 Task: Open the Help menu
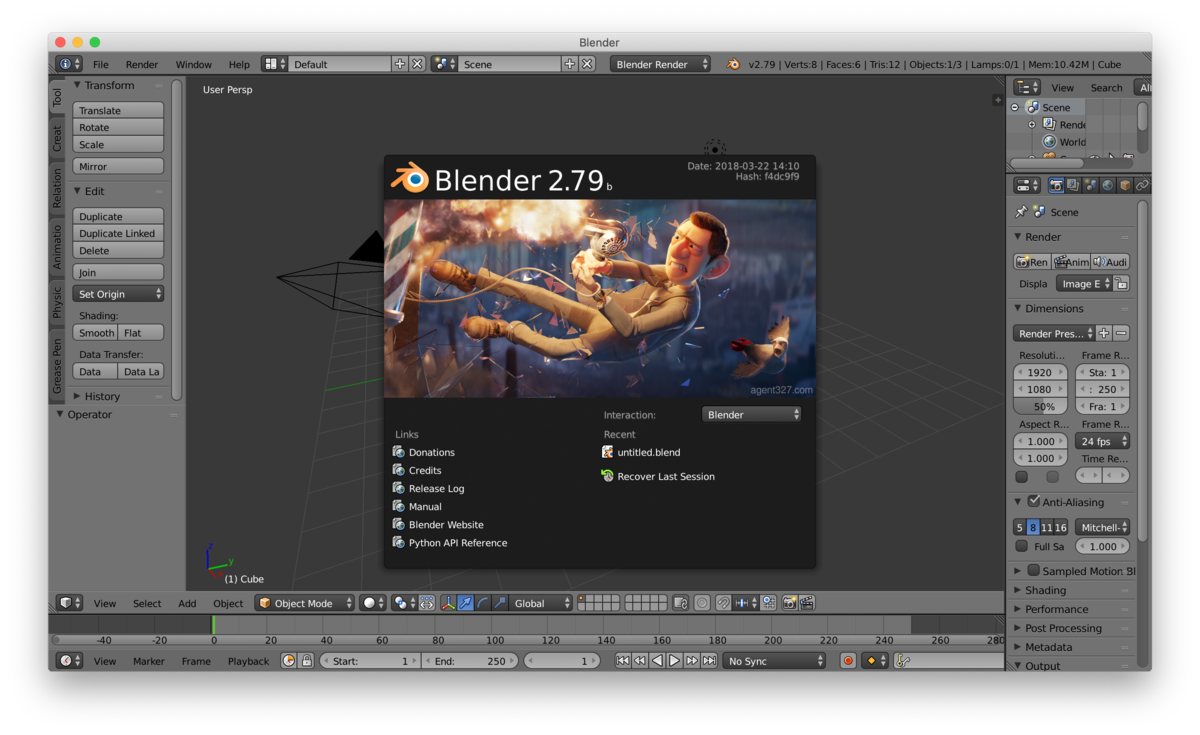pos(239,64)
